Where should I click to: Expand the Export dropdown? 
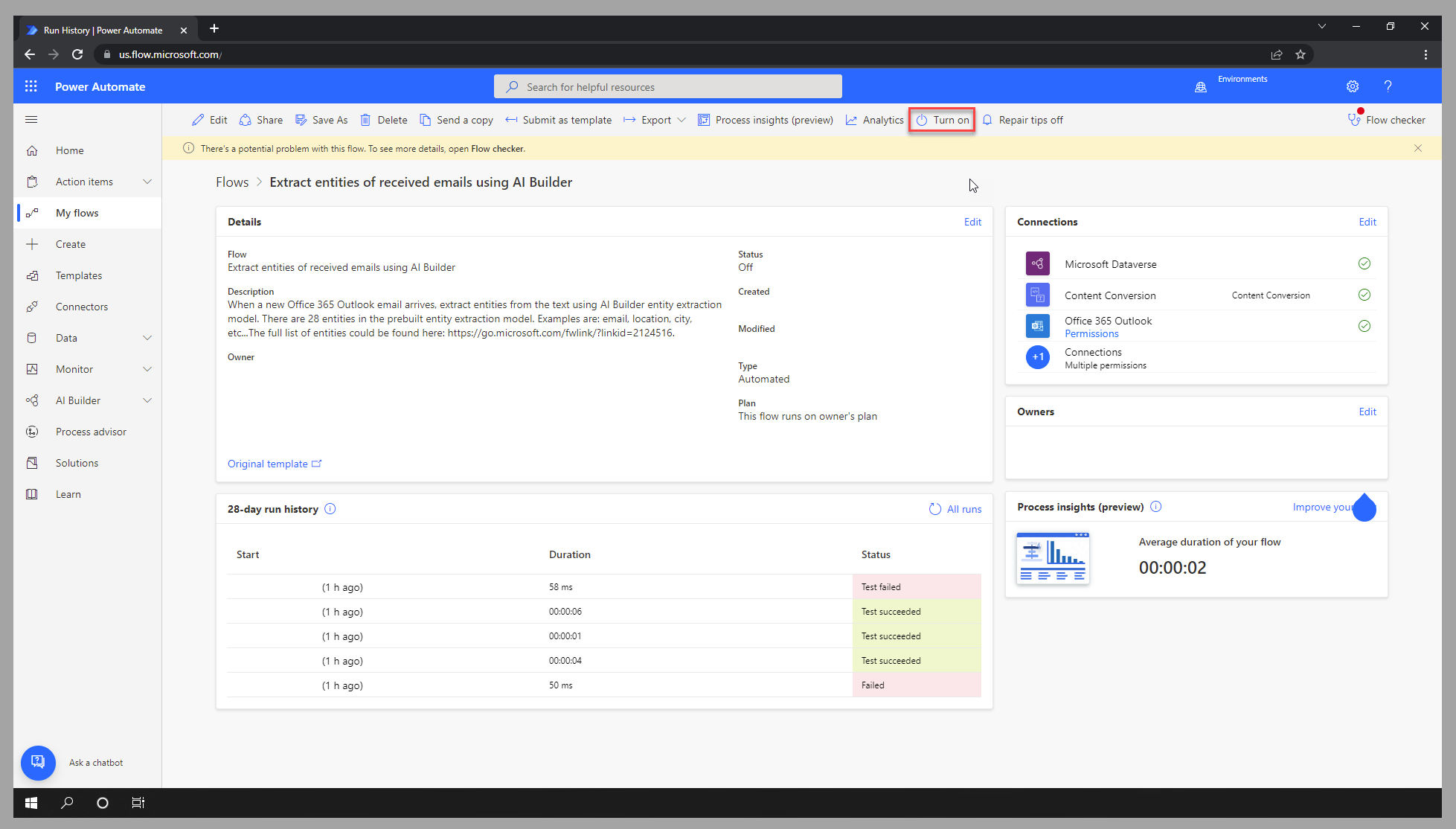pyautogui.click(x=682, y=119)
